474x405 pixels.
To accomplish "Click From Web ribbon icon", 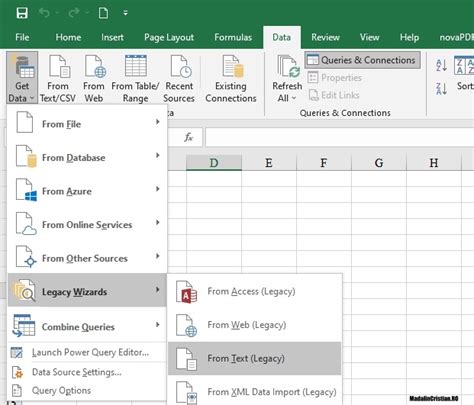I will point(94,78).
